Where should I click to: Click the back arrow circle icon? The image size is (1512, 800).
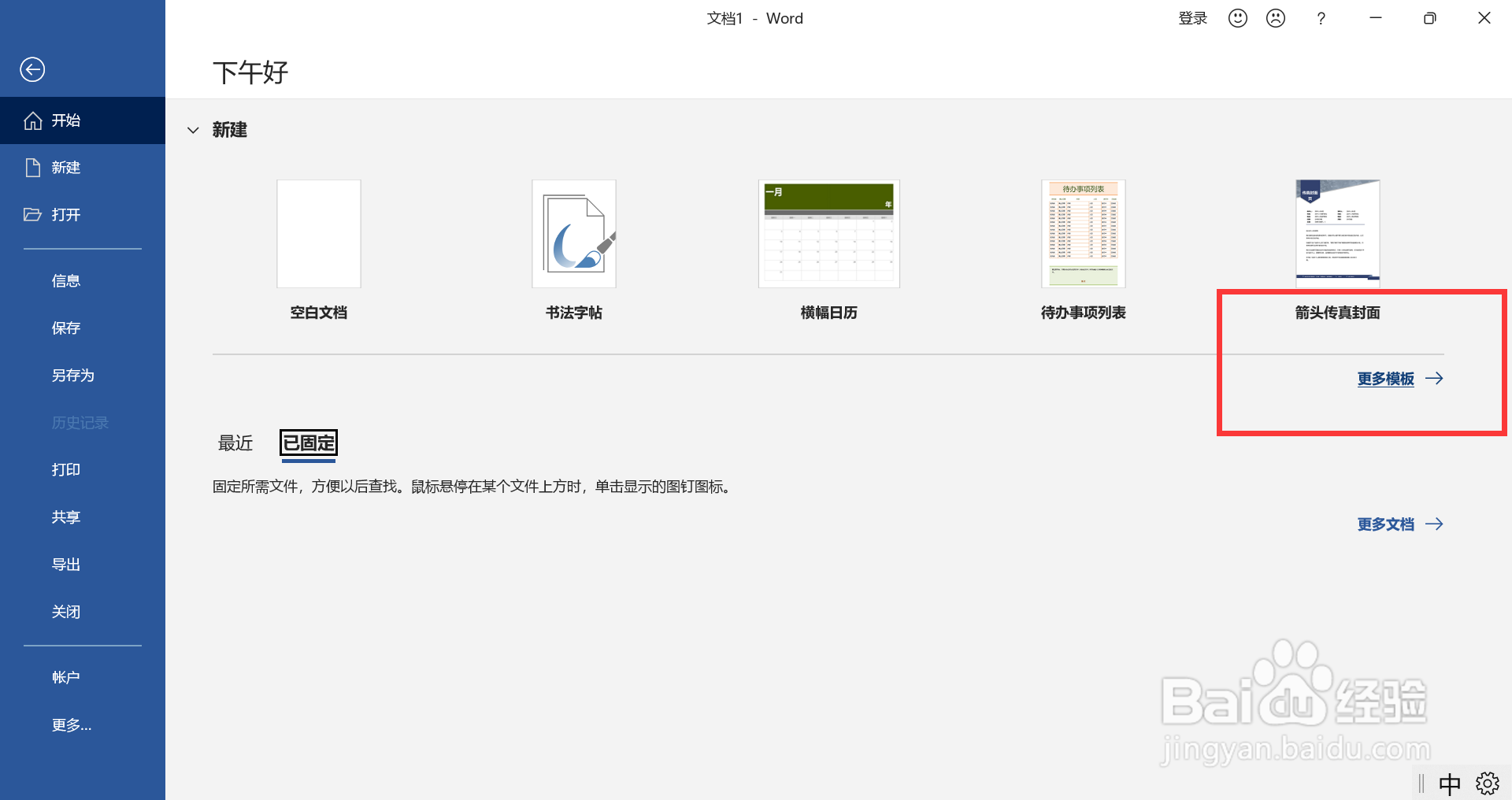pyautogui.click(x=32, y=69)
